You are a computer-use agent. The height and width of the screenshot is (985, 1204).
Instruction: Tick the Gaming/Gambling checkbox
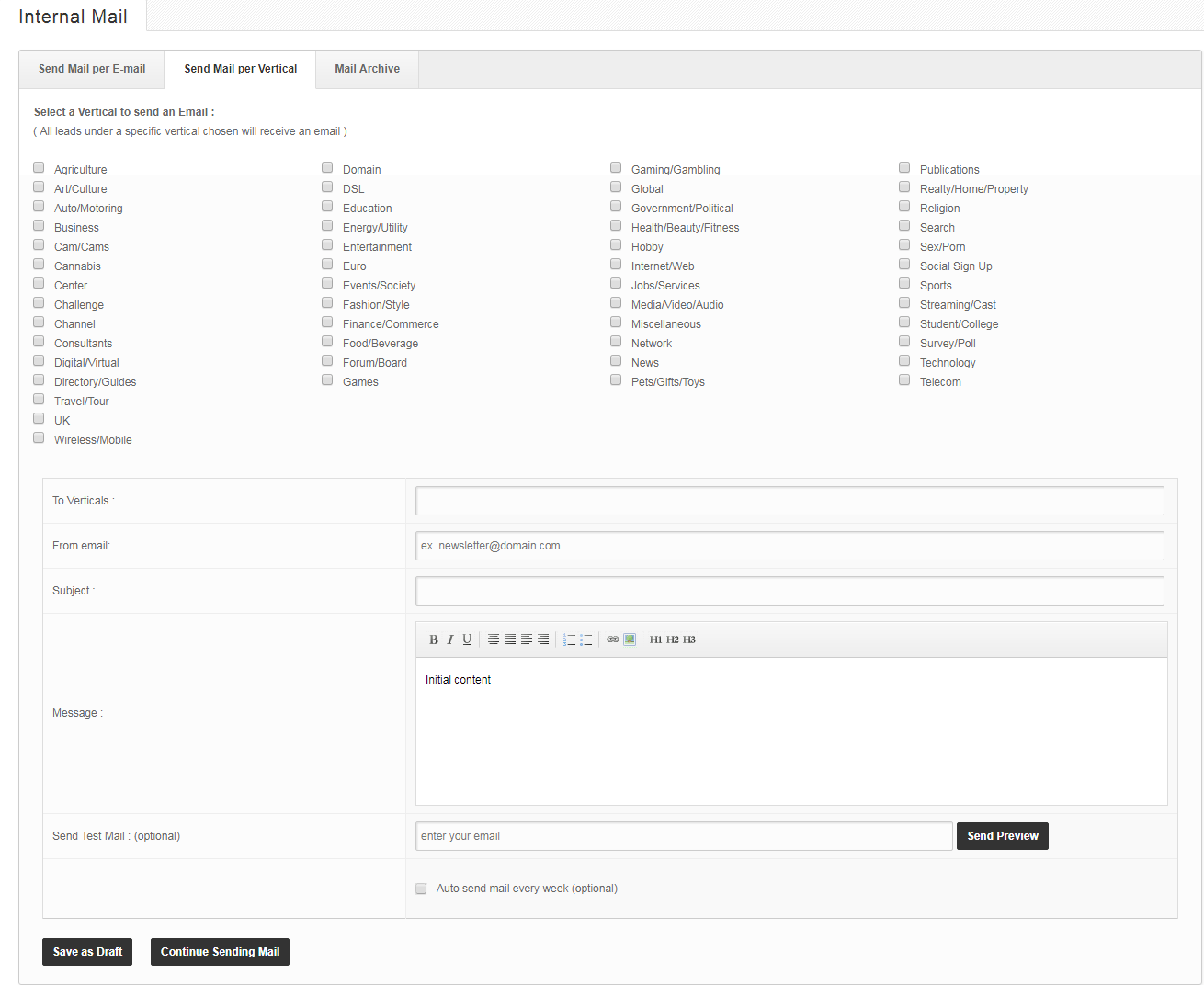click(x=616, y=167)
